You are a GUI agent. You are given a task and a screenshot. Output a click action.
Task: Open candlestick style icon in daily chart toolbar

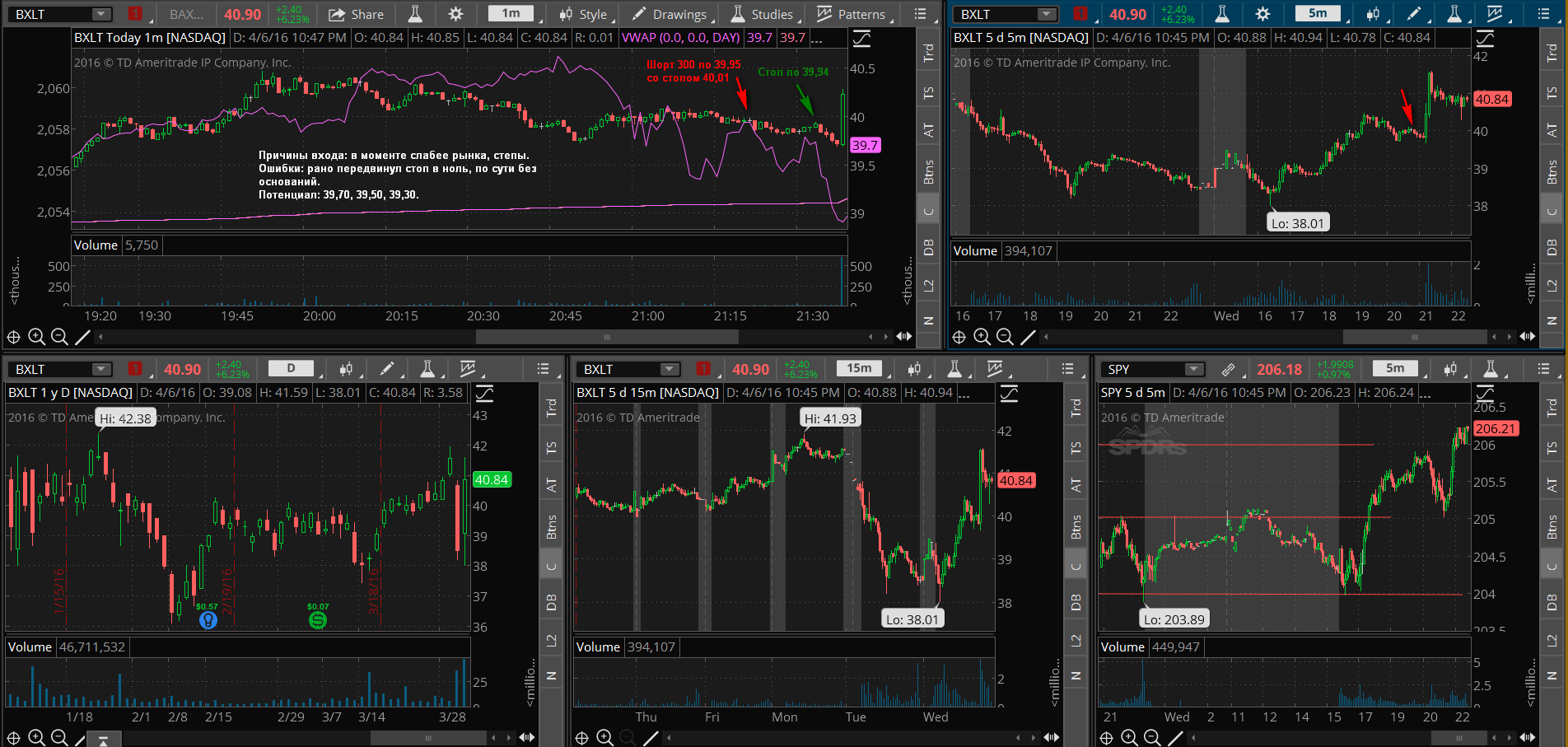point(346,369)
